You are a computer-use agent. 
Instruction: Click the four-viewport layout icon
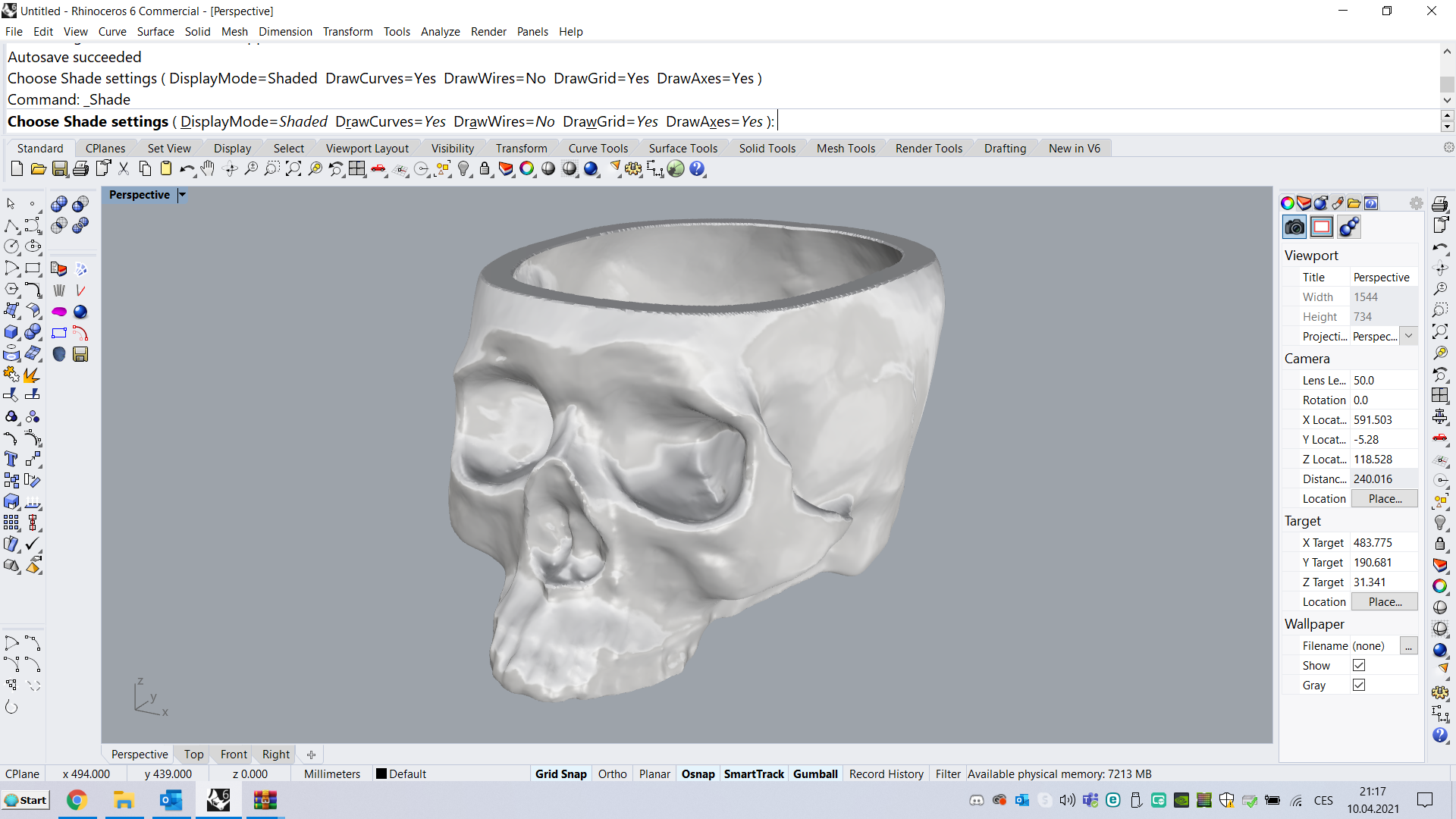tap(357, 169)
